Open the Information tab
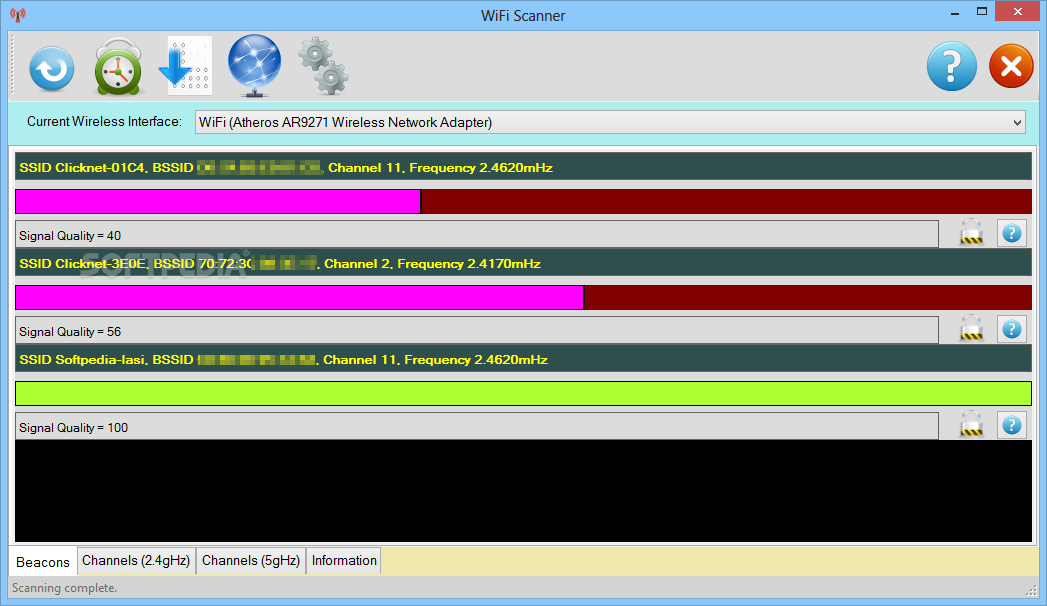Viewport: 1047px width, 606px height. [344, 561]
